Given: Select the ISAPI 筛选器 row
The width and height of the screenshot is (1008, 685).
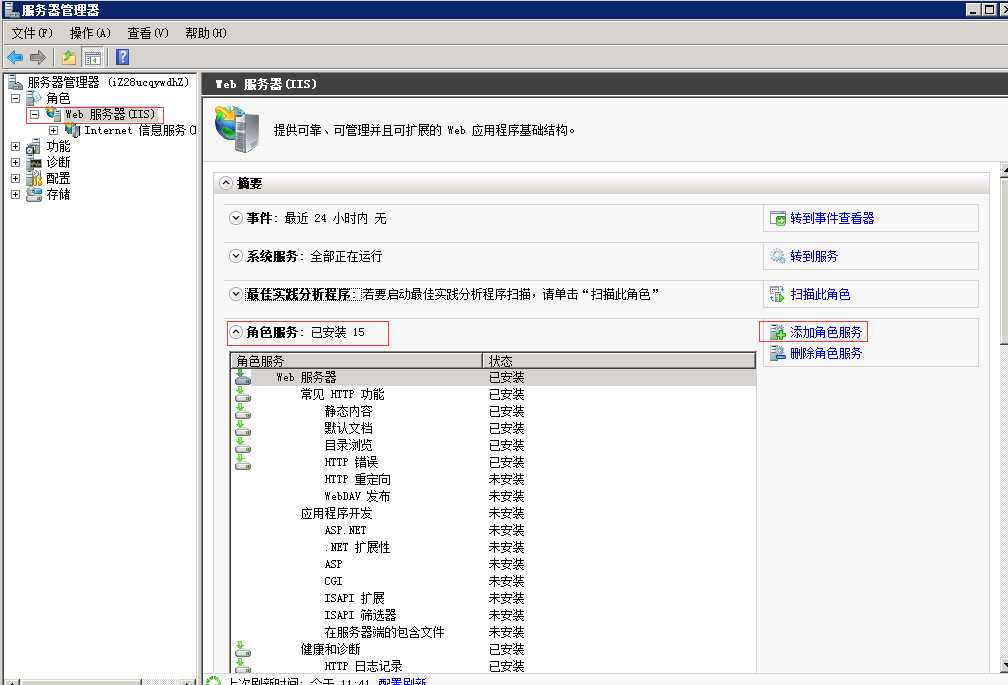Looking at the screenshot, I should [492, 615].
